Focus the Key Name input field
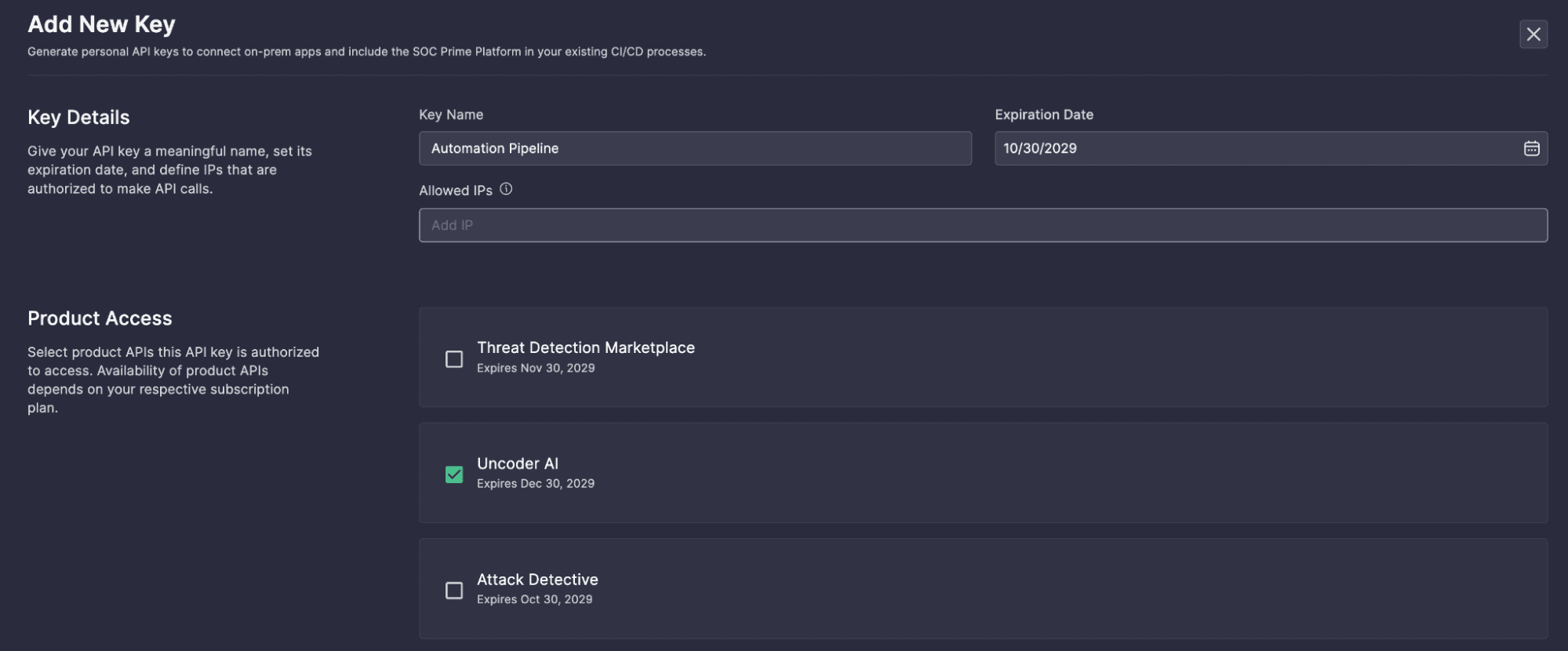This screenshot has width=1568, height=651. (x=694, y=148)
